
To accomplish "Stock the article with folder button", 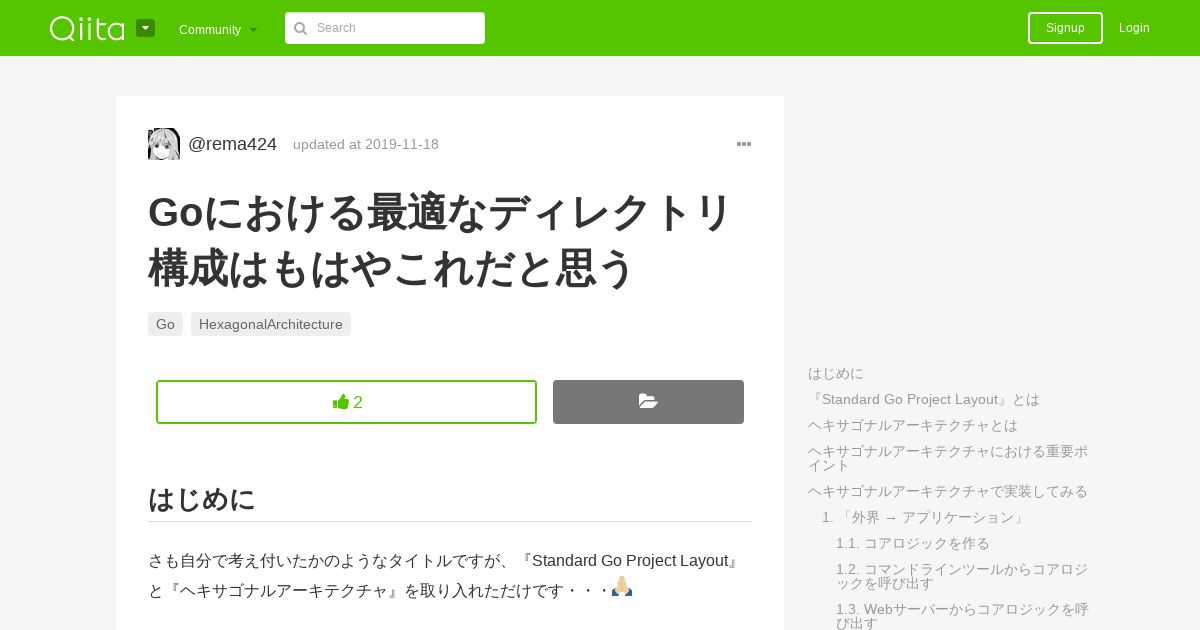I will (x=648, y=402).
